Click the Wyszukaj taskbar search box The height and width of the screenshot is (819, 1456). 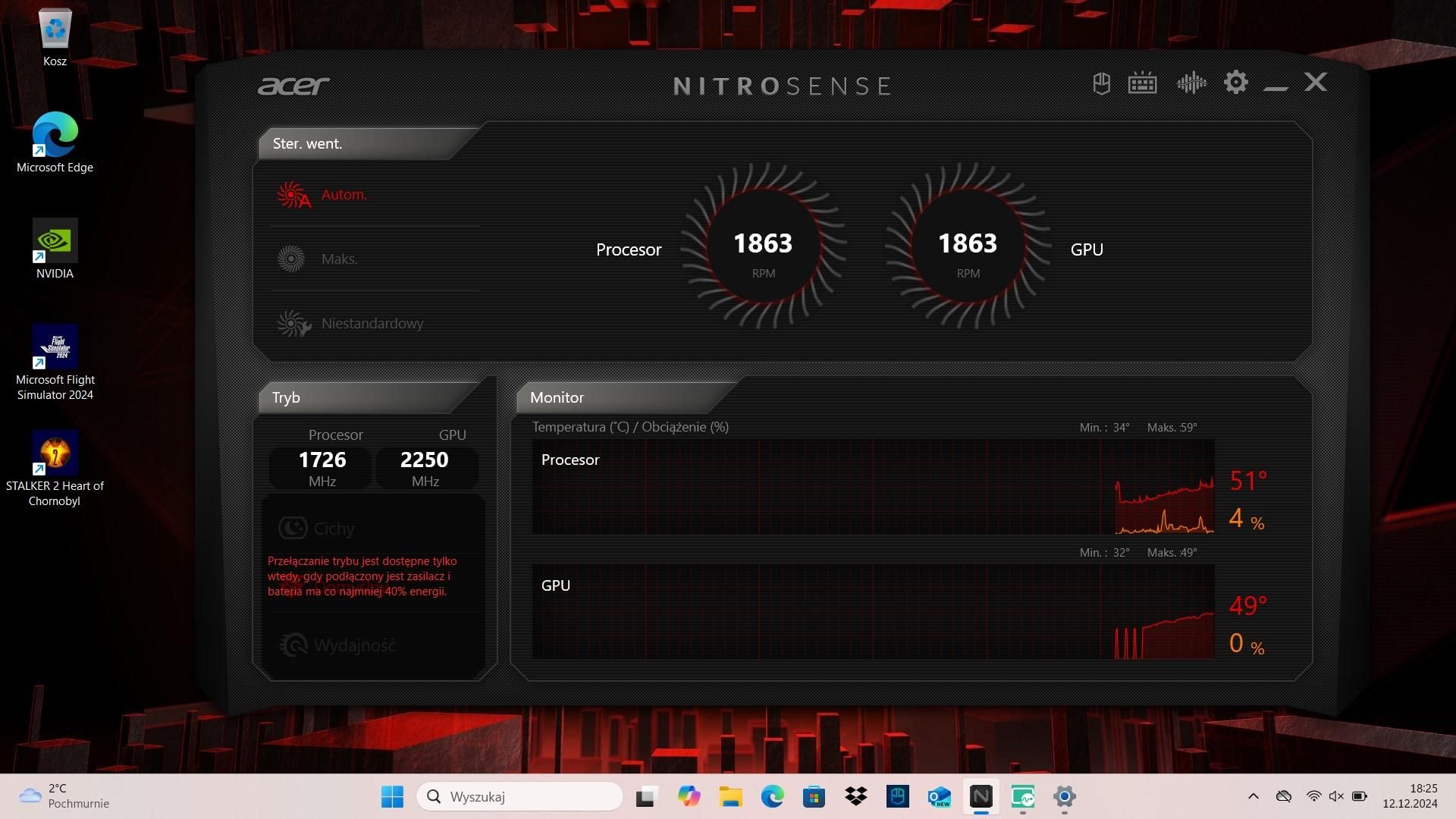coord(519,796)
